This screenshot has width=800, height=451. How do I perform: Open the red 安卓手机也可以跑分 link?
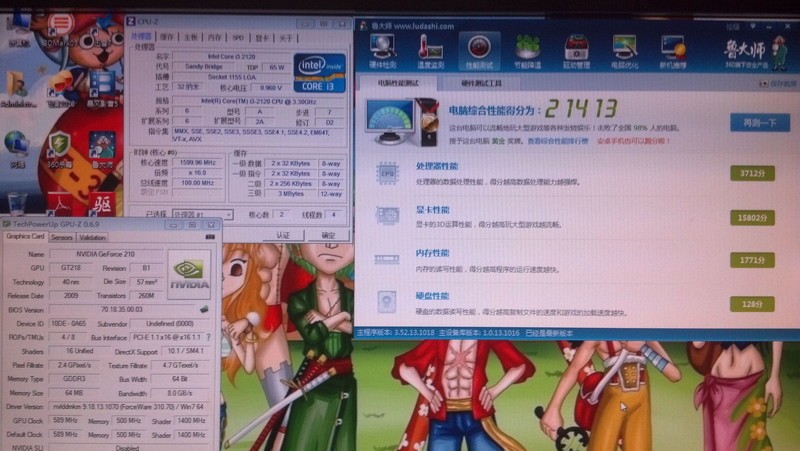pyautogui.click(x=633, y=141)
